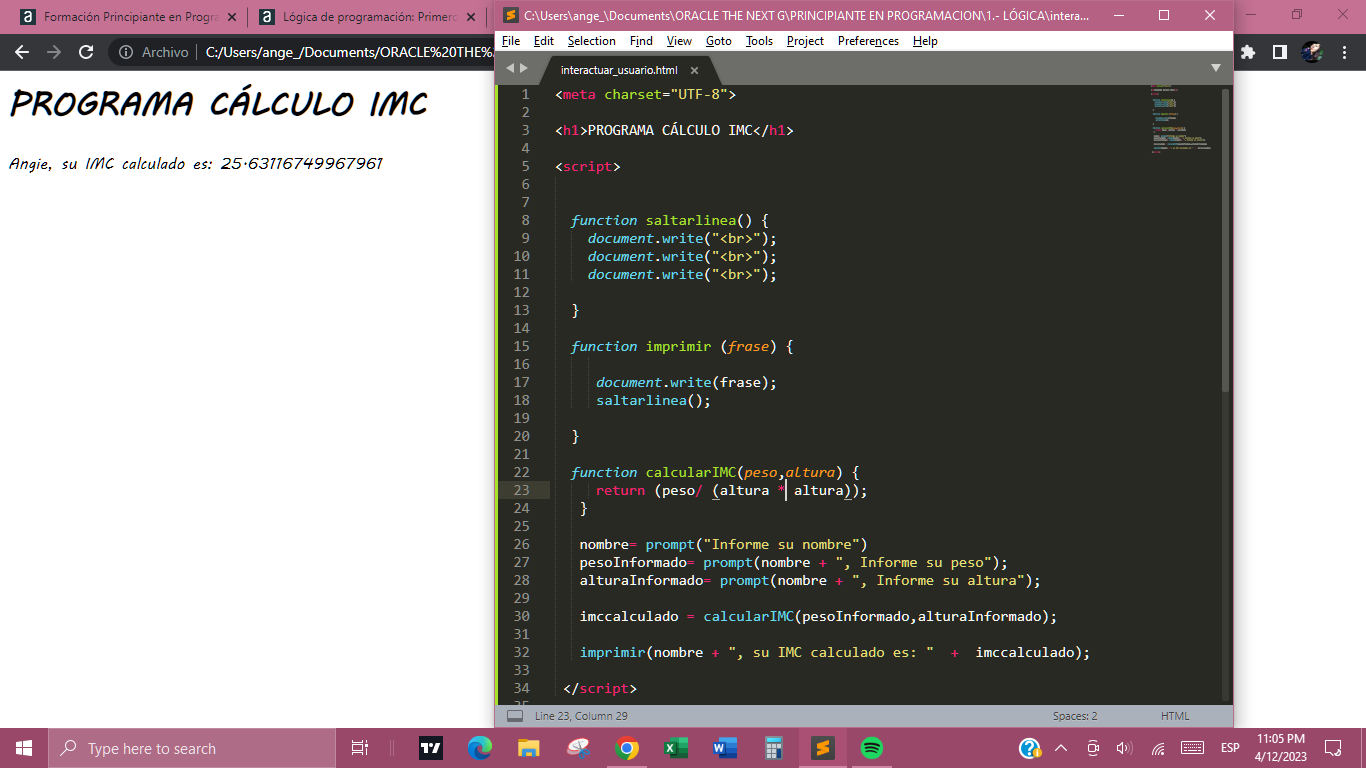Open the View menu
This screenshot has width=1366, height=768.
coord(679,41)
